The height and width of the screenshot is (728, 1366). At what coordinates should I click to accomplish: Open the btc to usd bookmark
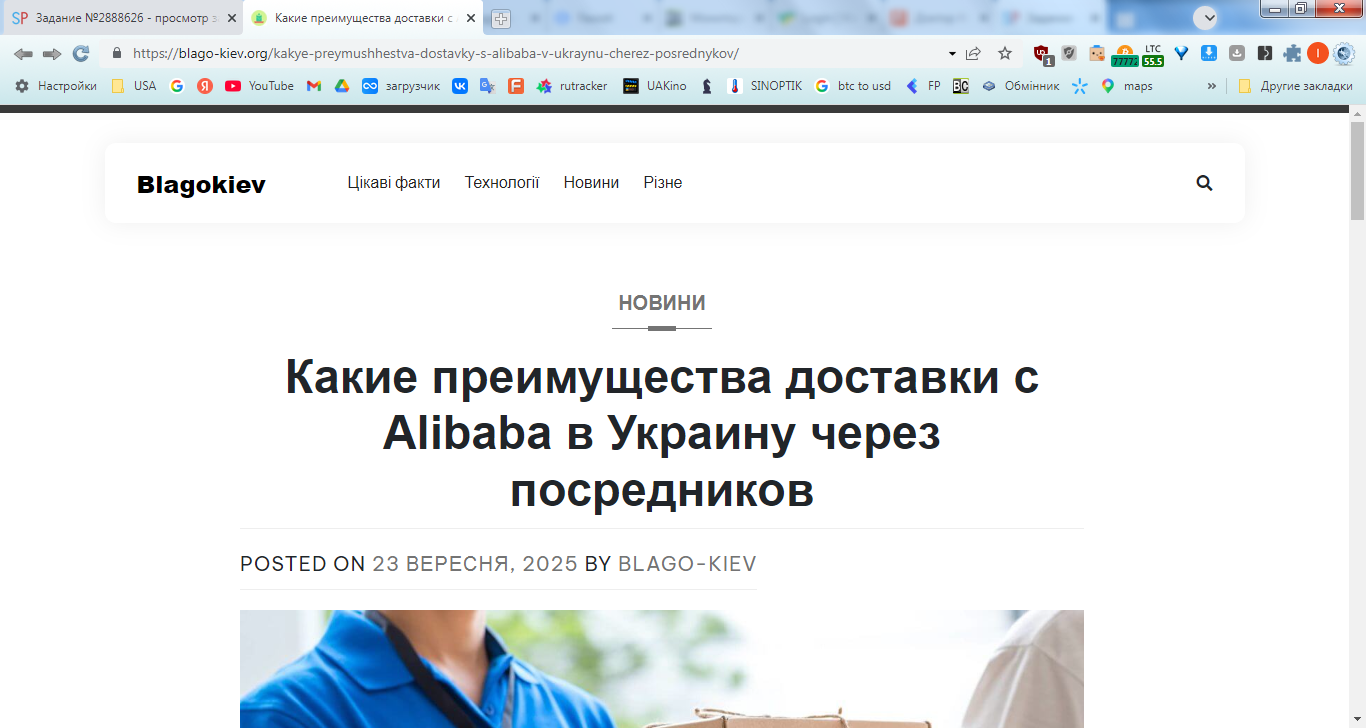tap(853, 86)
